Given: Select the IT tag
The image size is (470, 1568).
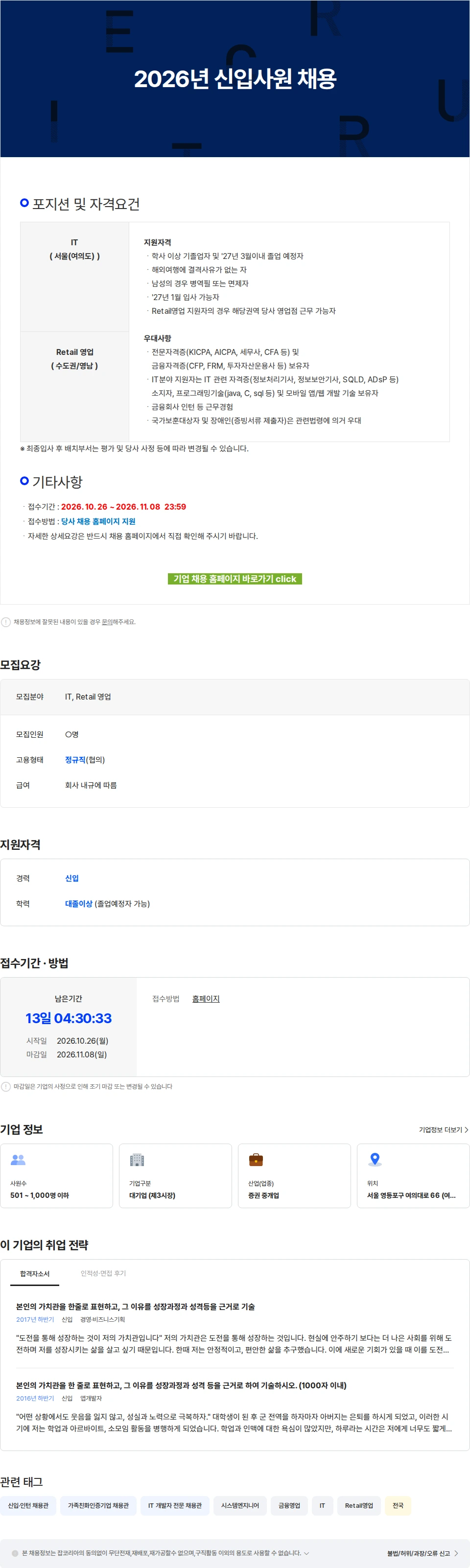Looking at the screenshot, I should point(322,1505).
